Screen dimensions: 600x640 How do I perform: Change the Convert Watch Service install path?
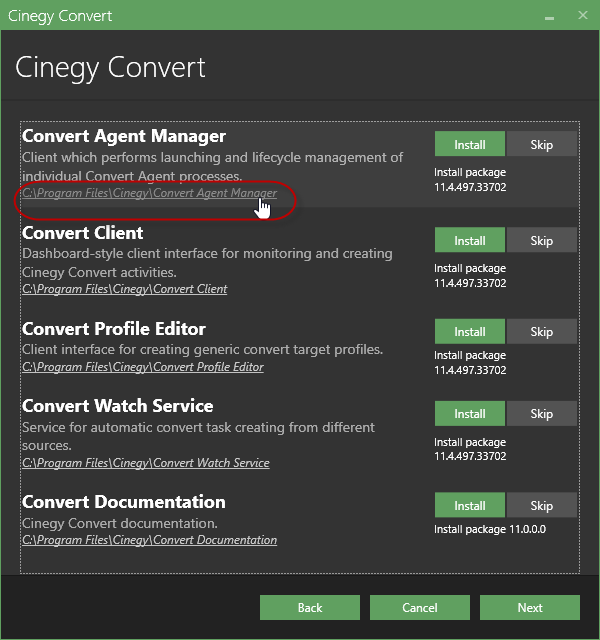point(146,463)
